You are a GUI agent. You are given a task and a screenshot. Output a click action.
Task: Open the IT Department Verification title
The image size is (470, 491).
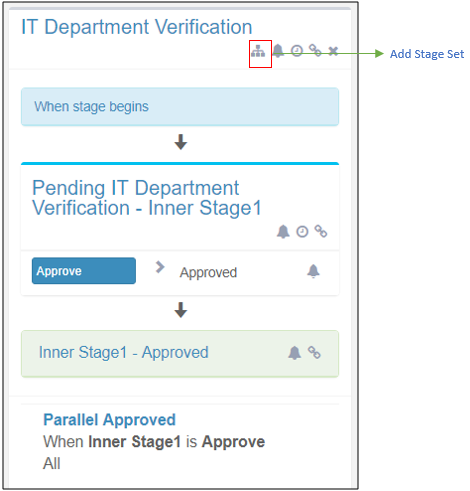tap(137, 27)
